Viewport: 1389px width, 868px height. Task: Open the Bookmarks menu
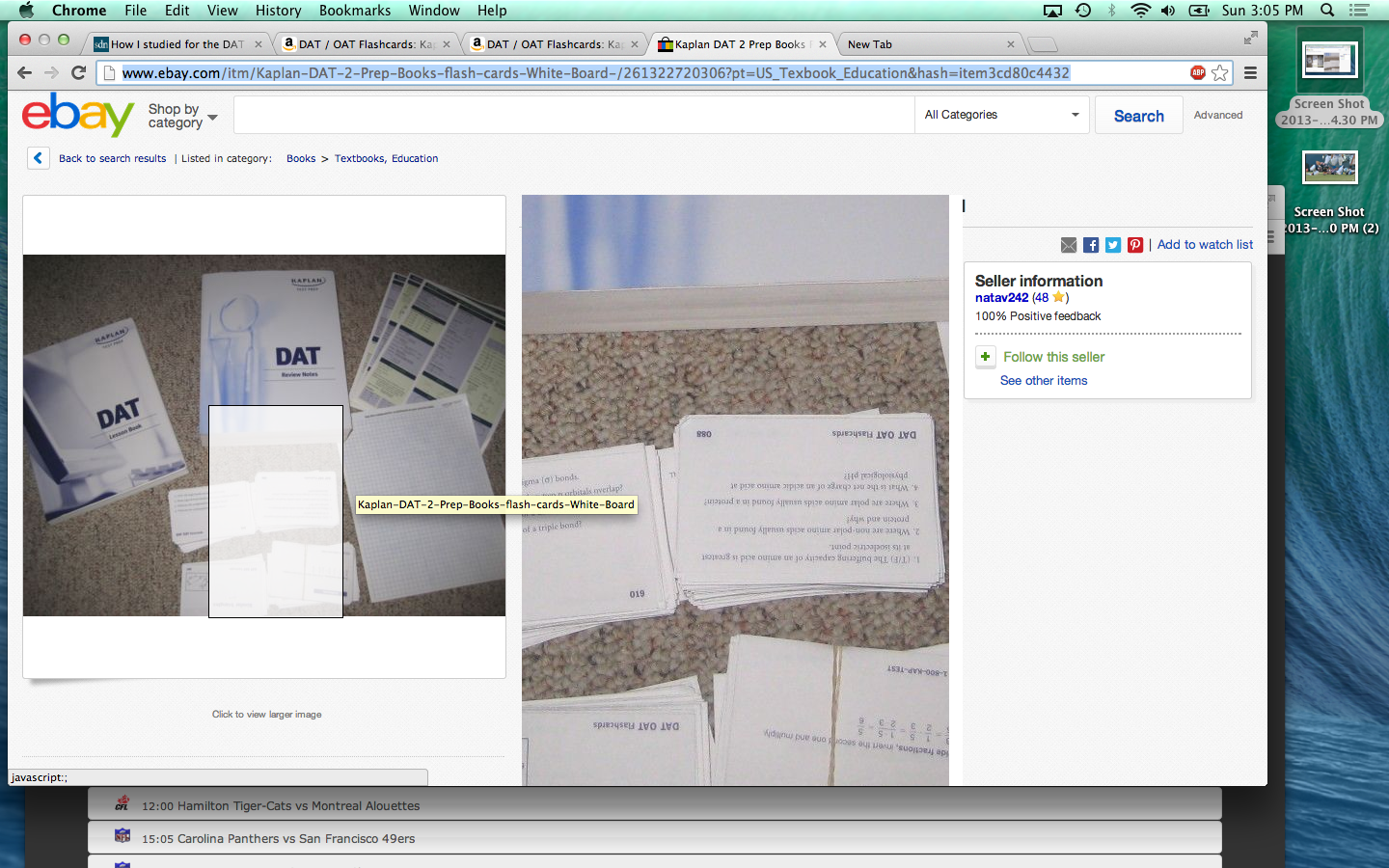point(355,11)
